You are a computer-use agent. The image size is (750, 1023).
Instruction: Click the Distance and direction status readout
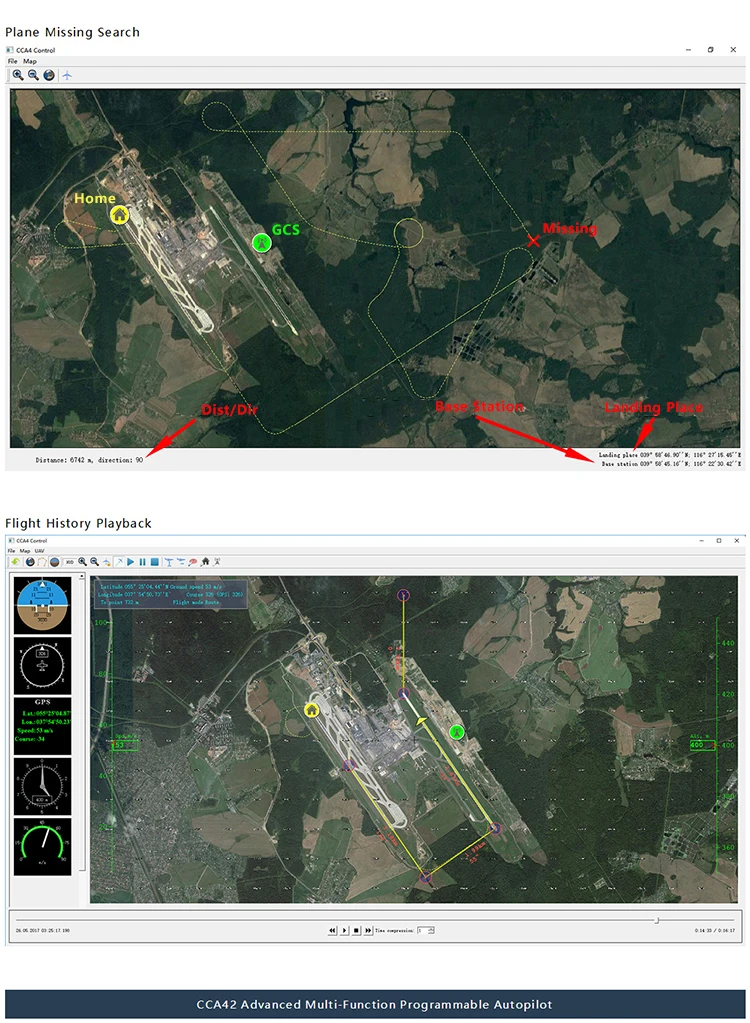pos(89,460)
